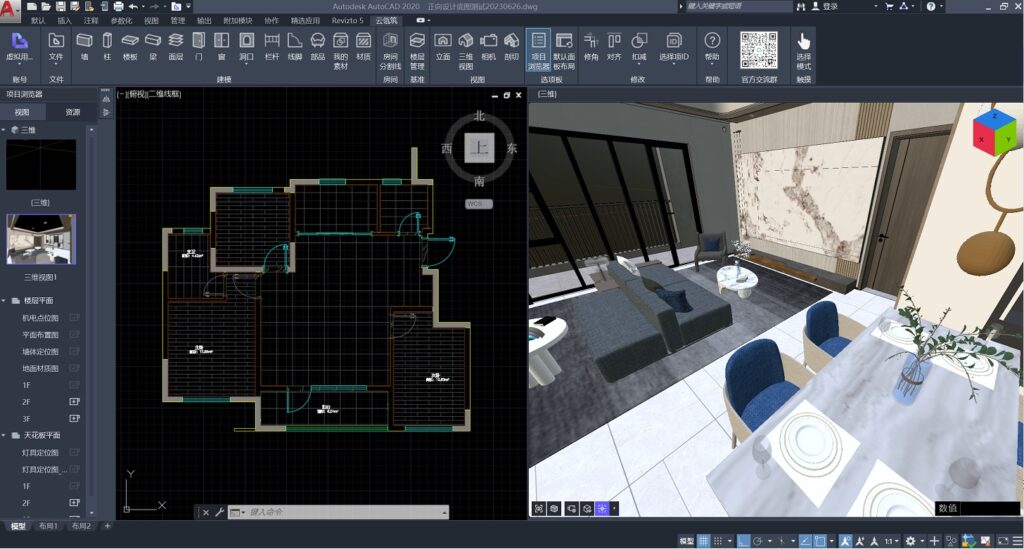Image resolution: width=1024 pixels, height=549 pixels.
Task: Collapse the 楼层平面 tree section
Action: pos(6,300)
